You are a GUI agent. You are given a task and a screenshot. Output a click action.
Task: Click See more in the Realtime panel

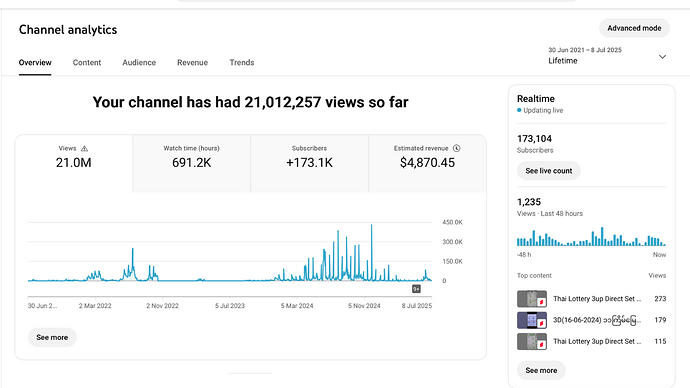[x=541, y=370]
